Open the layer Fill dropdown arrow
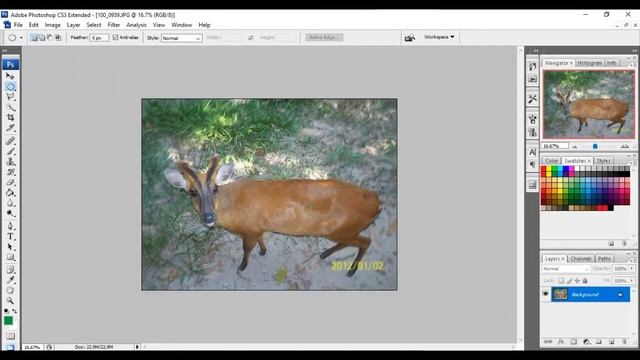Image resolution: width=640 pixels, height=360 pixels. point(632,281)
